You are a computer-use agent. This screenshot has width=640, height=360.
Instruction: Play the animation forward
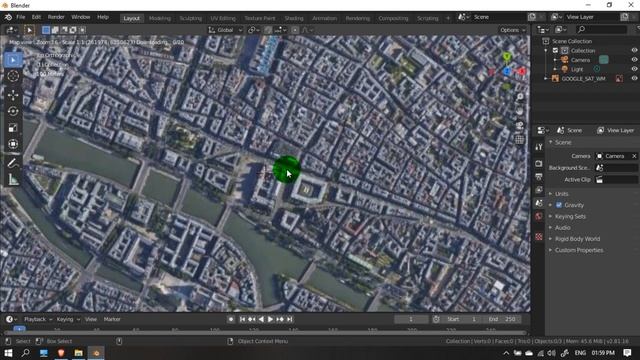point(270,319)
